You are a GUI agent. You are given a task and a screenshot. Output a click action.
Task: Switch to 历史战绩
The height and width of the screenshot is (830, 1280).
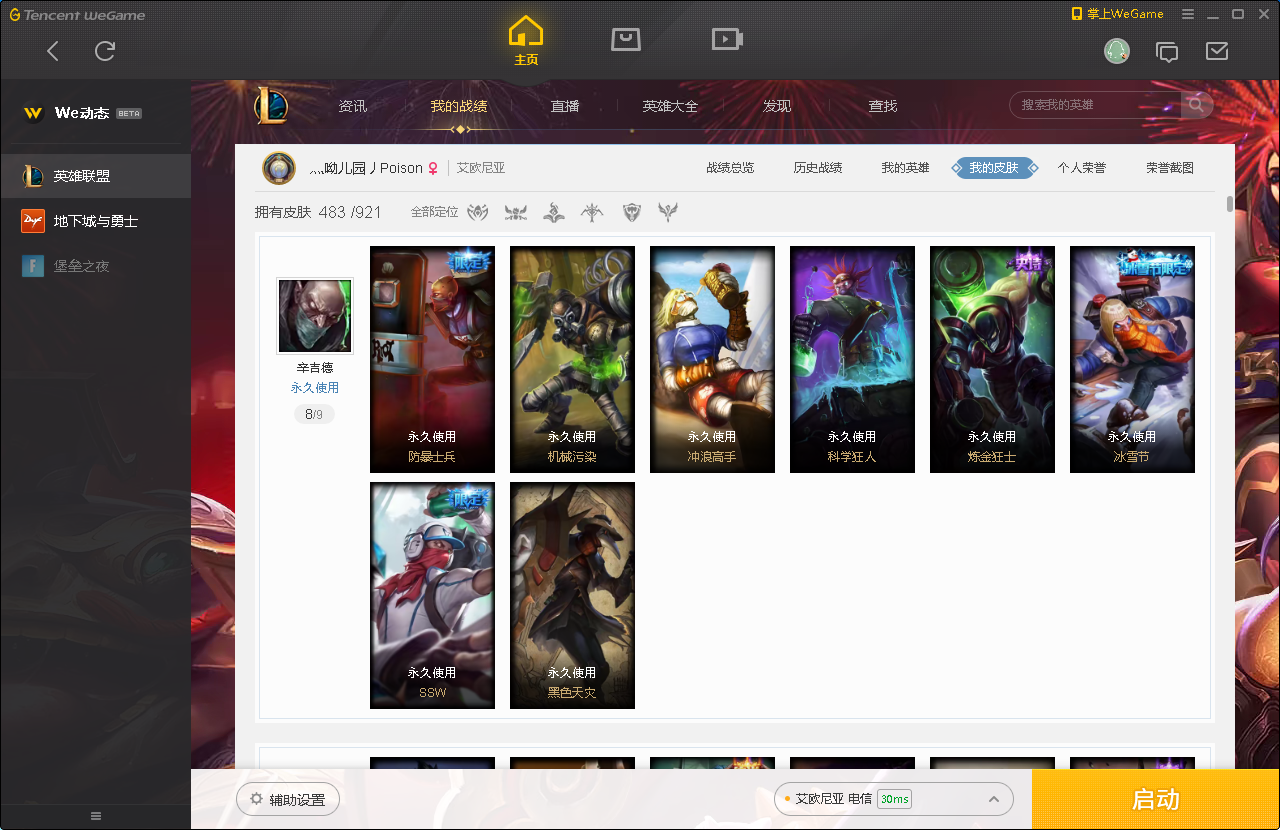818,168
